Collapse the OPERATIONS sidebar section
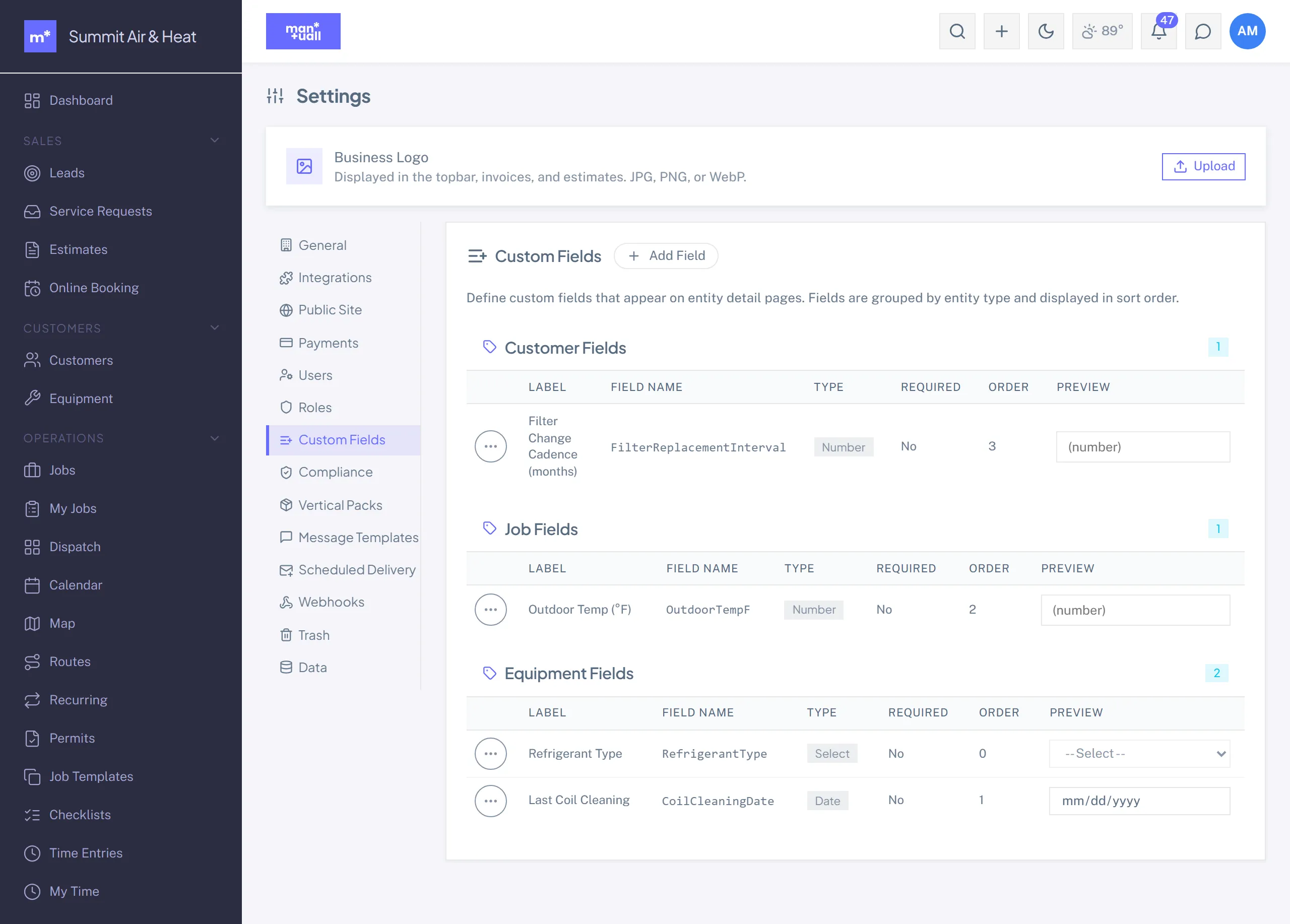This screenshot has height=924, width=1290. point(215,438)
